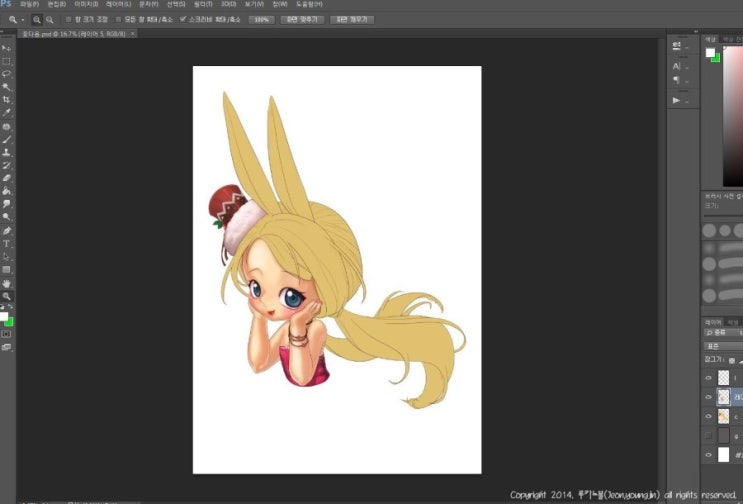Select the Healing Brush tool
The height and width of the screenshot is (504, 743).
pyautogui.click(x=6, y=127)
